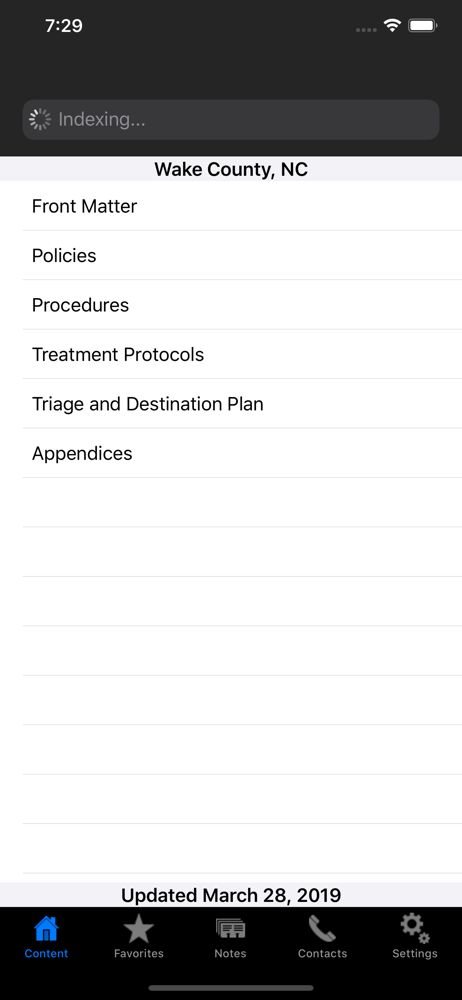Switch to the Contacts tab label
Viewport: 462px width, 1000px height.
(322, 953)
